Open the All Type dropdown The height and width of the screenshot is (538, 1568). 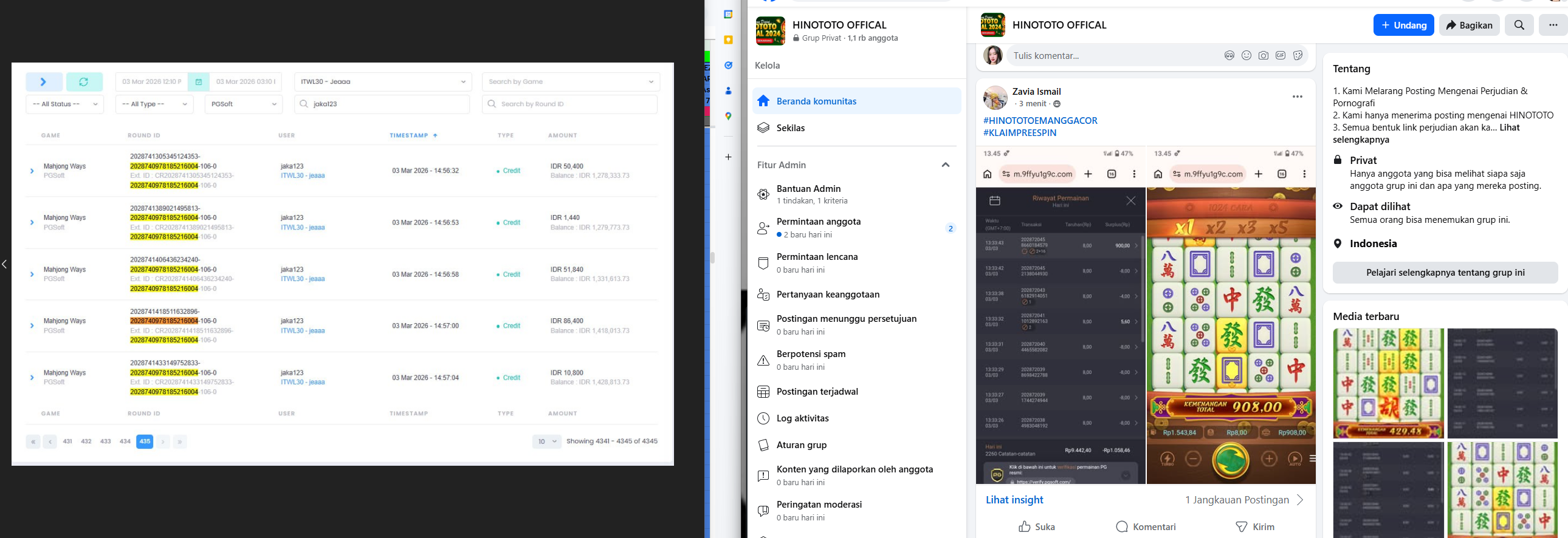[x=154, y=104]
